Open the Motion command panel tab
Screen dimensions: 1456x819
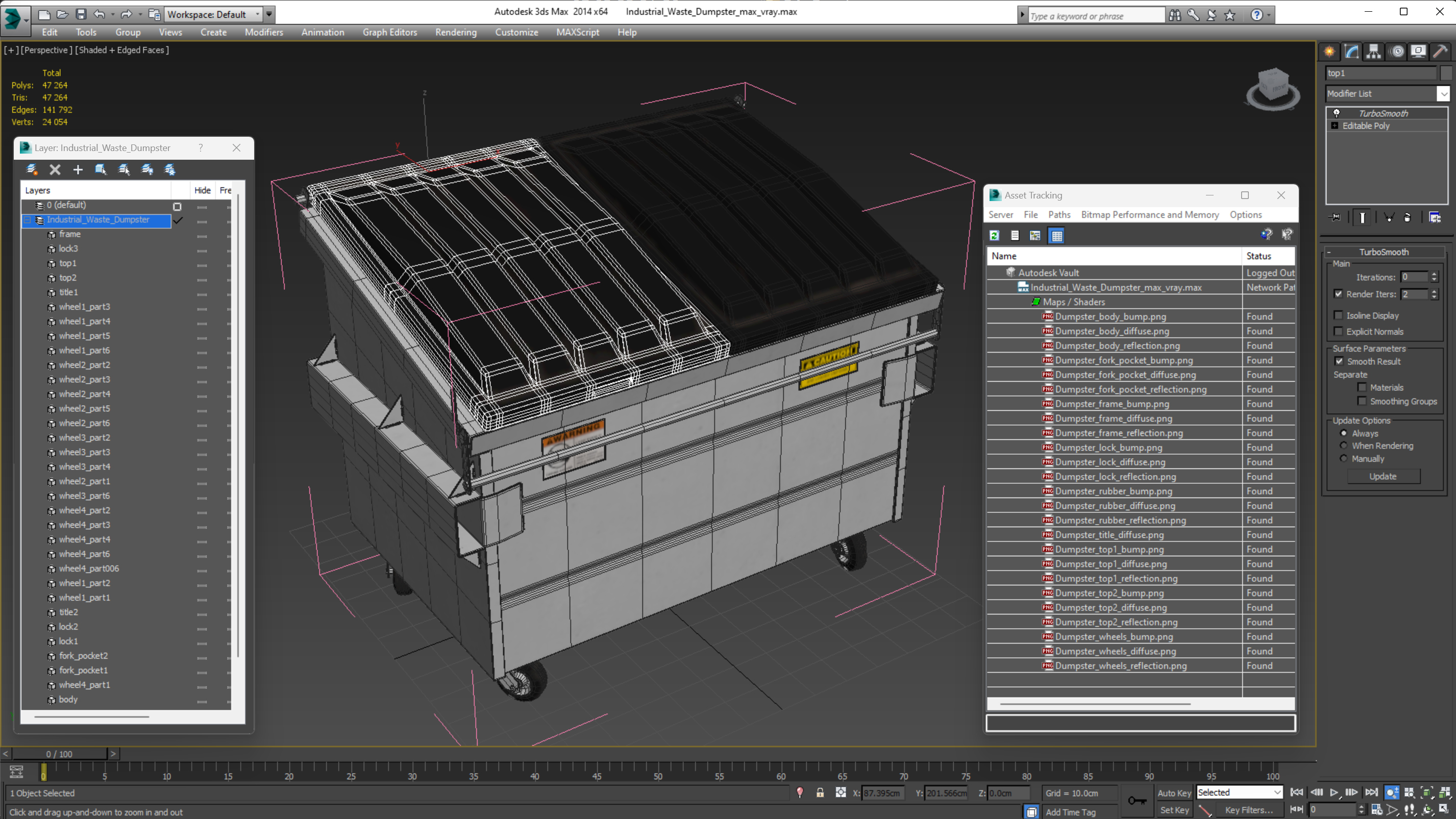pyautogui.click(x=1397, y=52)
